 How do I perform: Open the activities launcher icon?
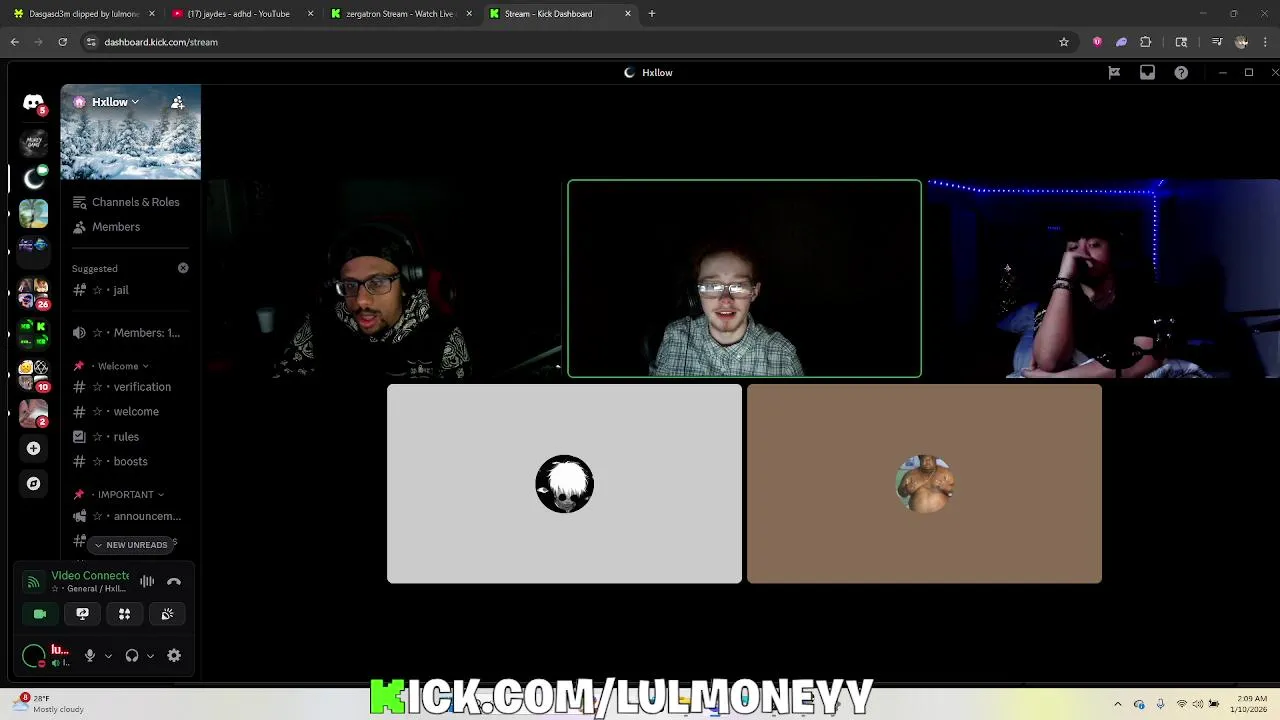coord(125,614)
